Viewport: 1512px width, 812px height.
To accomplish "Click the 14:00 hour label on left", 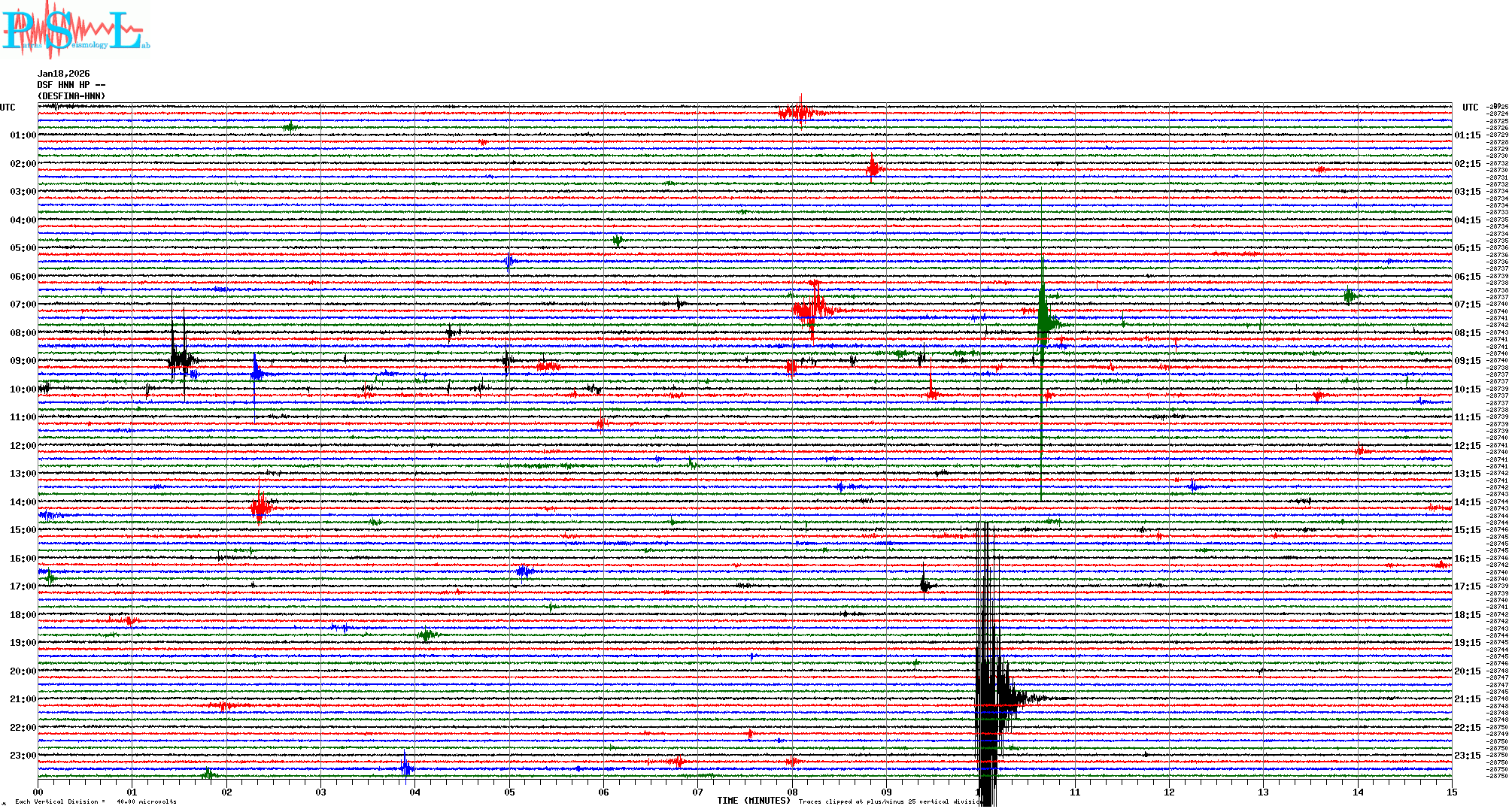I will [x=23, y=502].
